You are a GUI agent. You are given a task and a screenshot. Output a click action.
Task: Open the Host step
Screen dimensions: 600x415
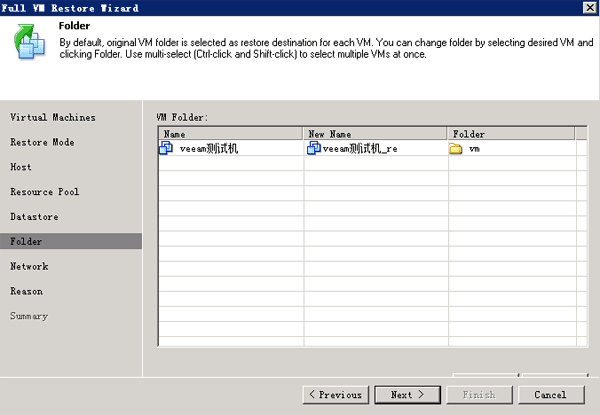21,167
